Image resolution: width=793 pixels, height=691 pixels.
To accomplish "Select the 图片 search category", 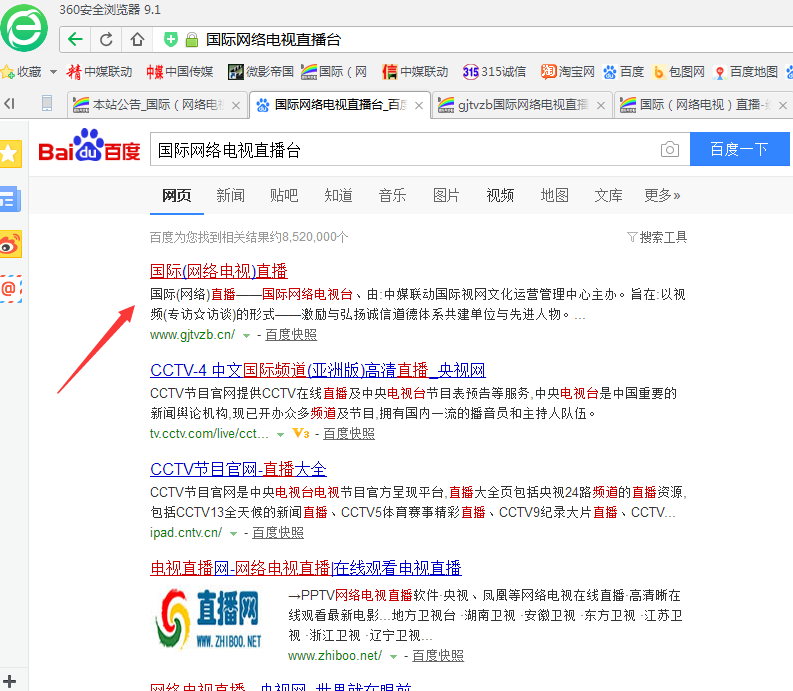I will (446, 195).
